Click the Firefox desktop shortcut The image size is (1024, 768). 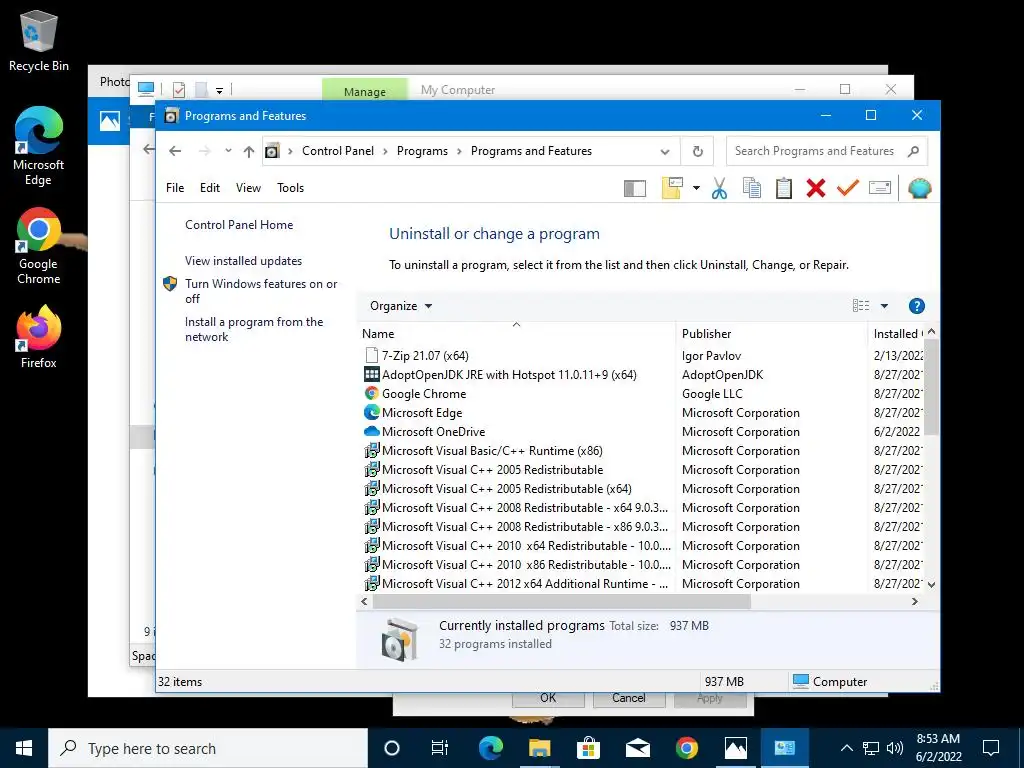click(39, 338)
